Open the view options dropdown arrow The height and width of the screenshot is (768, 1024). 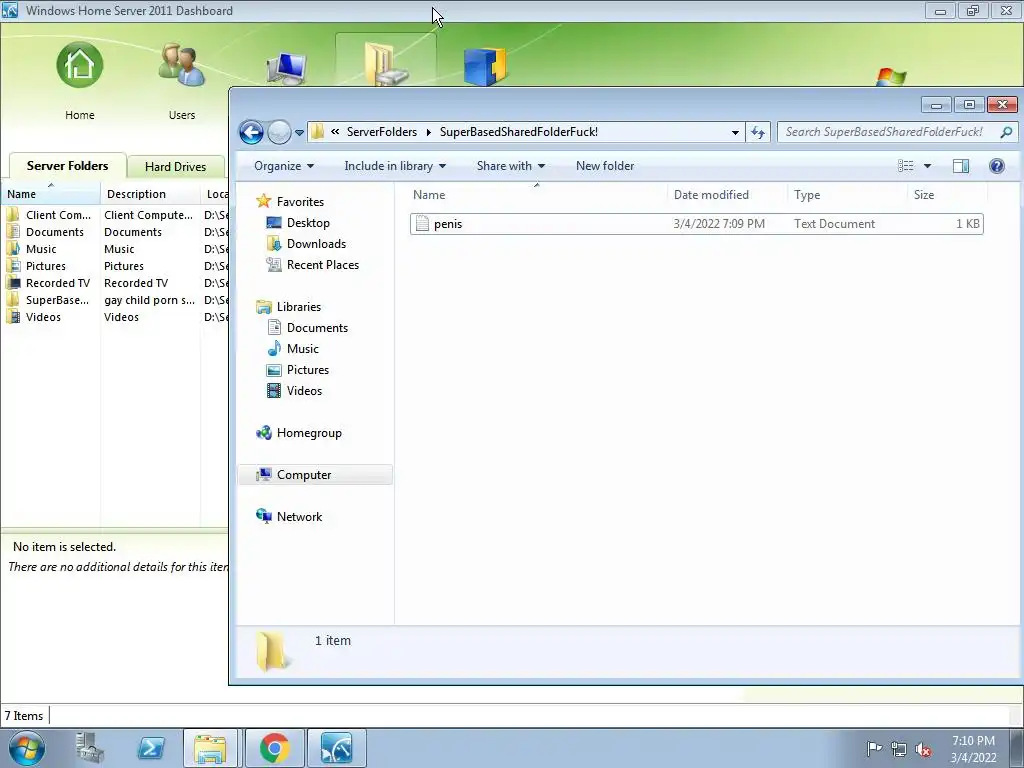[x=927, y=166]
